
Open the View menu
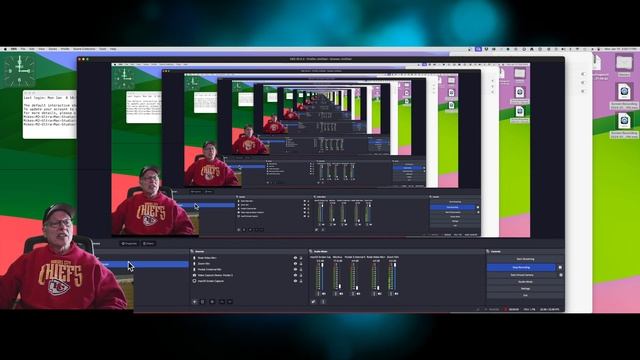pyautogui.click(x=42, y=49)
